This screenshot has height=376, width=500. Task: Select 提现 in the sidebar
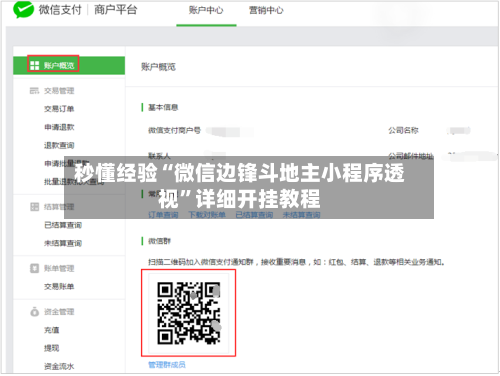(x=52, y=348)
